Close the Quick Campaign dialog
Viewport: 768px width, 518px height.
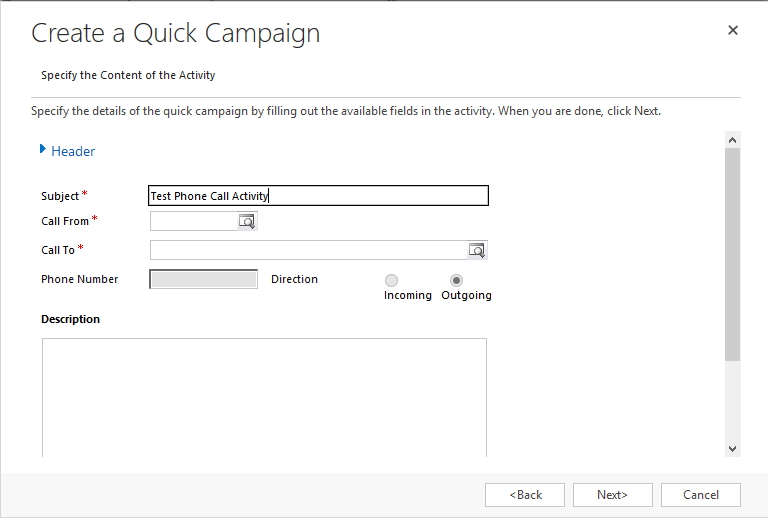(x=733, y=30)
